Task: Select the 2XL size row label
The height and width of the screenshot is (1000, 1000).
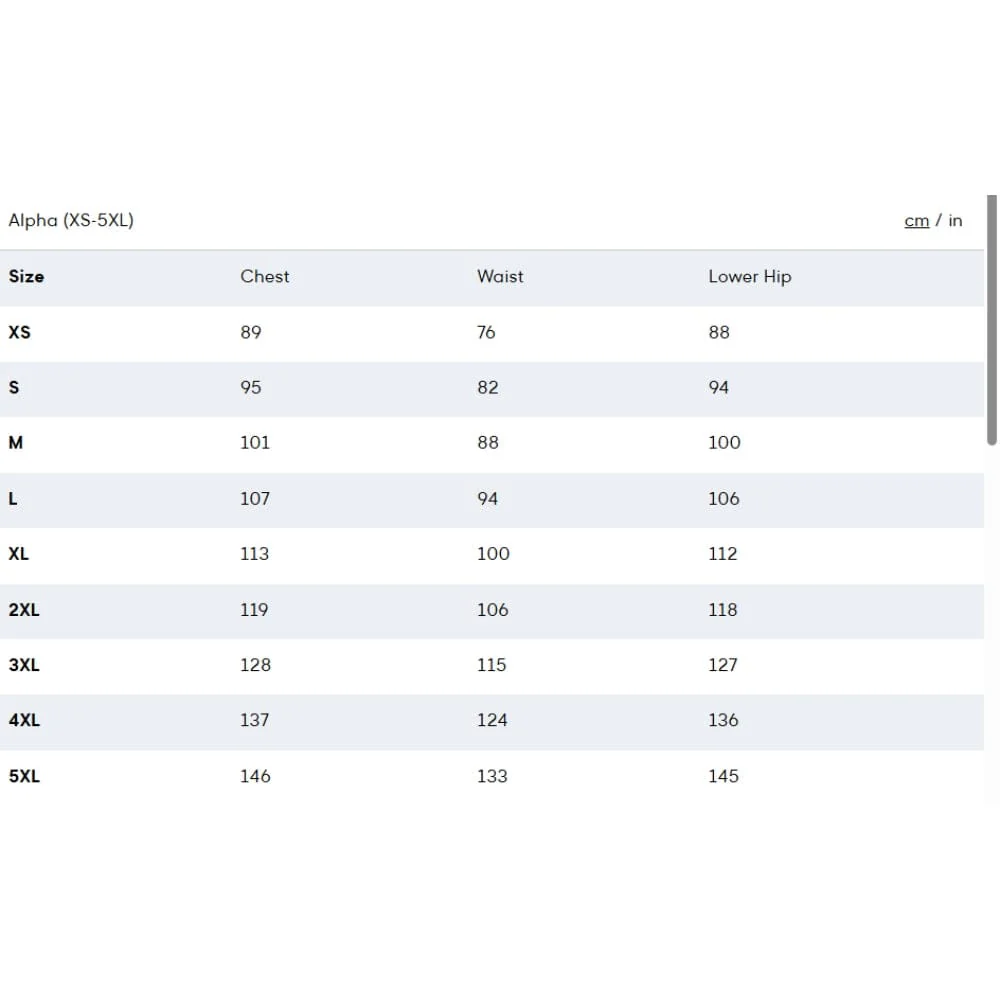Action: point(24,610)
